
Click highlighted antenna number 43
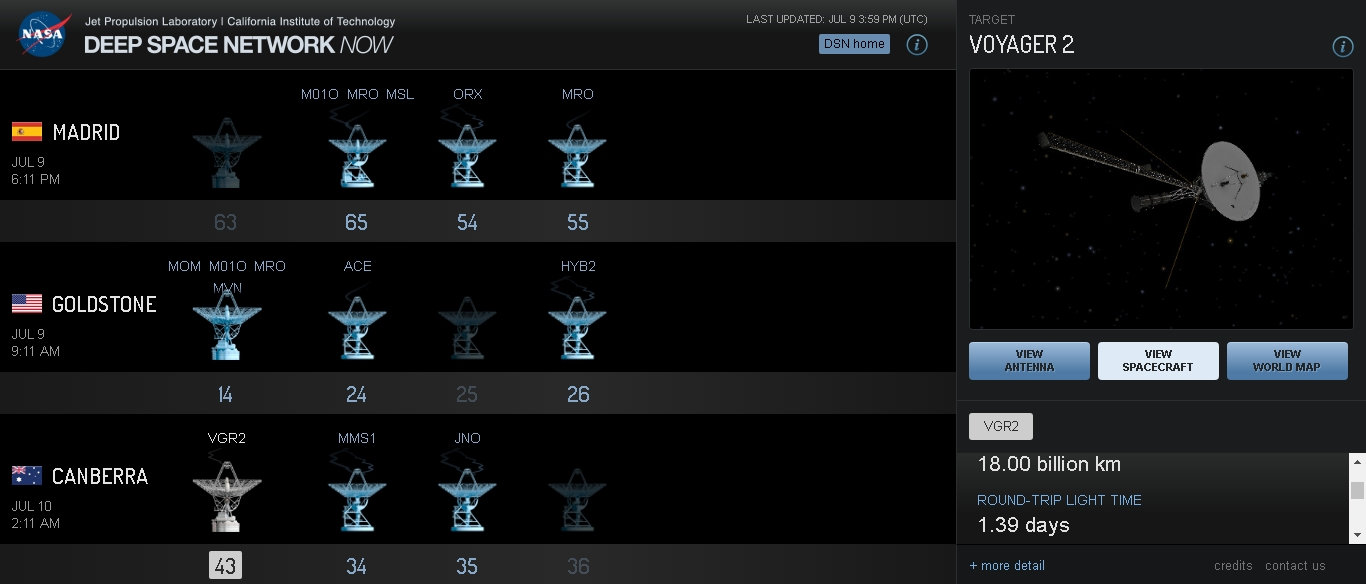click(225, 566)
